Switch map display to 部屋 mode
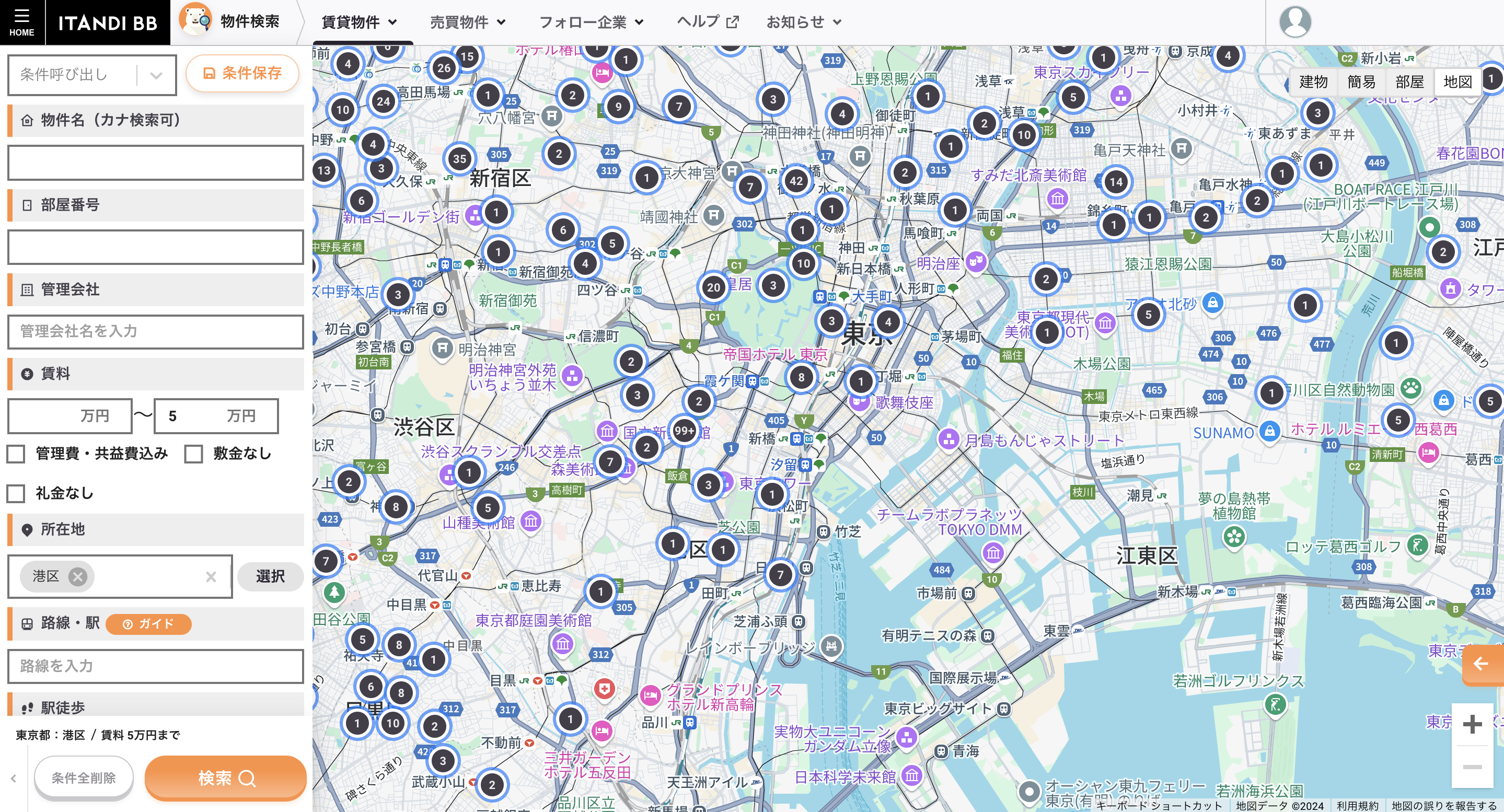1504x812 pixels. tap(1409, 82)
